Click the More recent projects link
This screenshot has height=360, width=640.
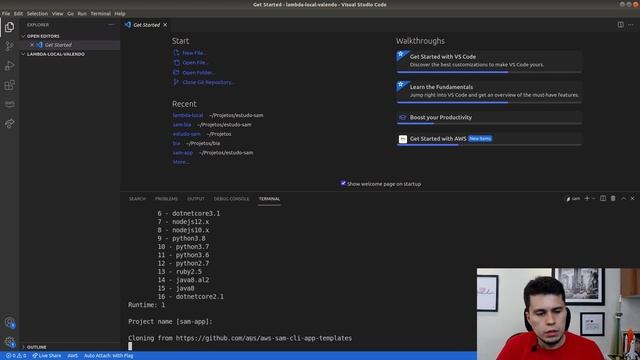coord(180,162)
